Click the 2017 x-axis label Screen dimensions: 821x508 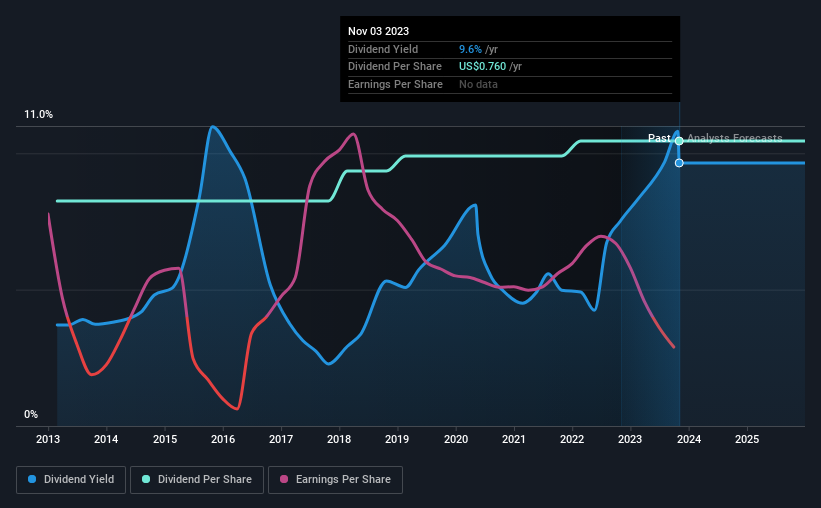click(x=281, y=439)
